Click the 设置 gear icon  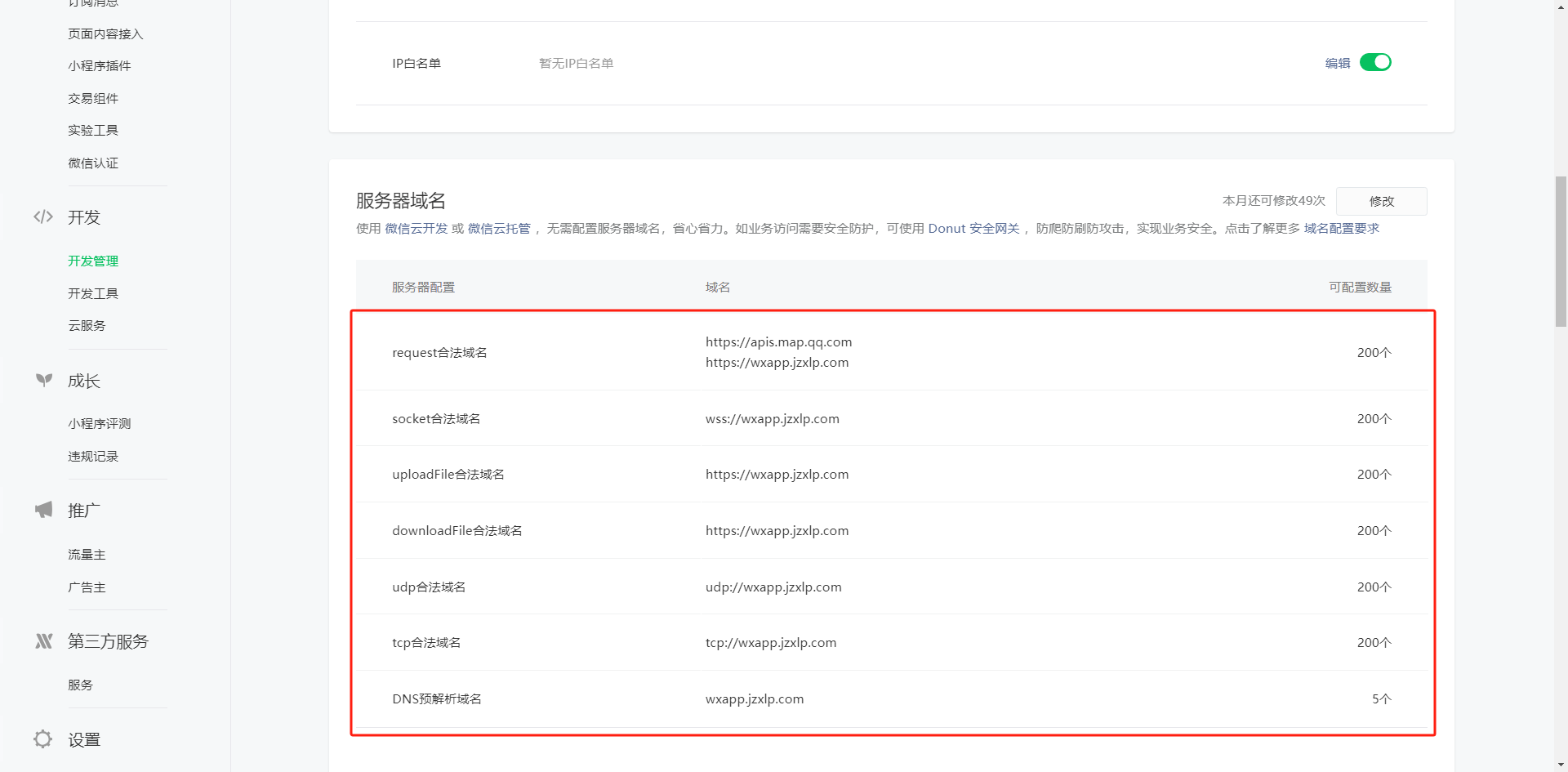click(x=43, y=739)
